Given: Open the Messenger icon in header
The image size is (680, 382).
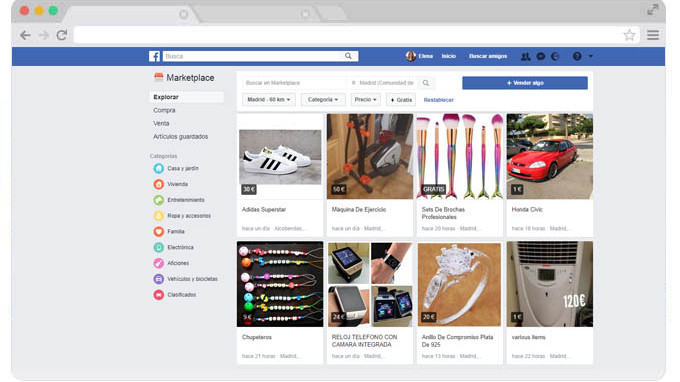Looking at the screenshot, I should point(541,56).
